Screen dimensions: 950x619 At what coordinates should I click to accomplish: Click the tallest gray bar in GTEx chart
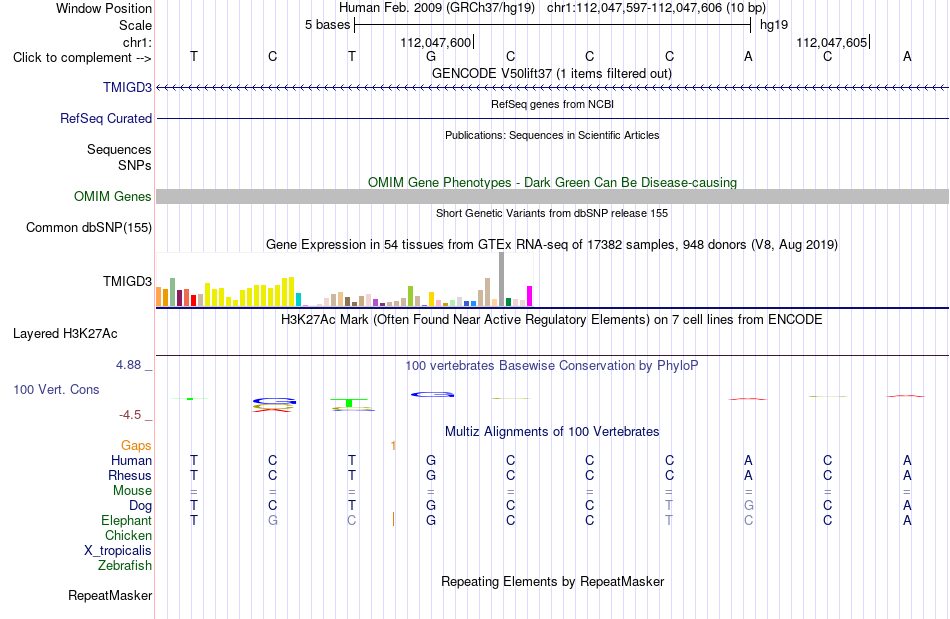coord(502,279)
